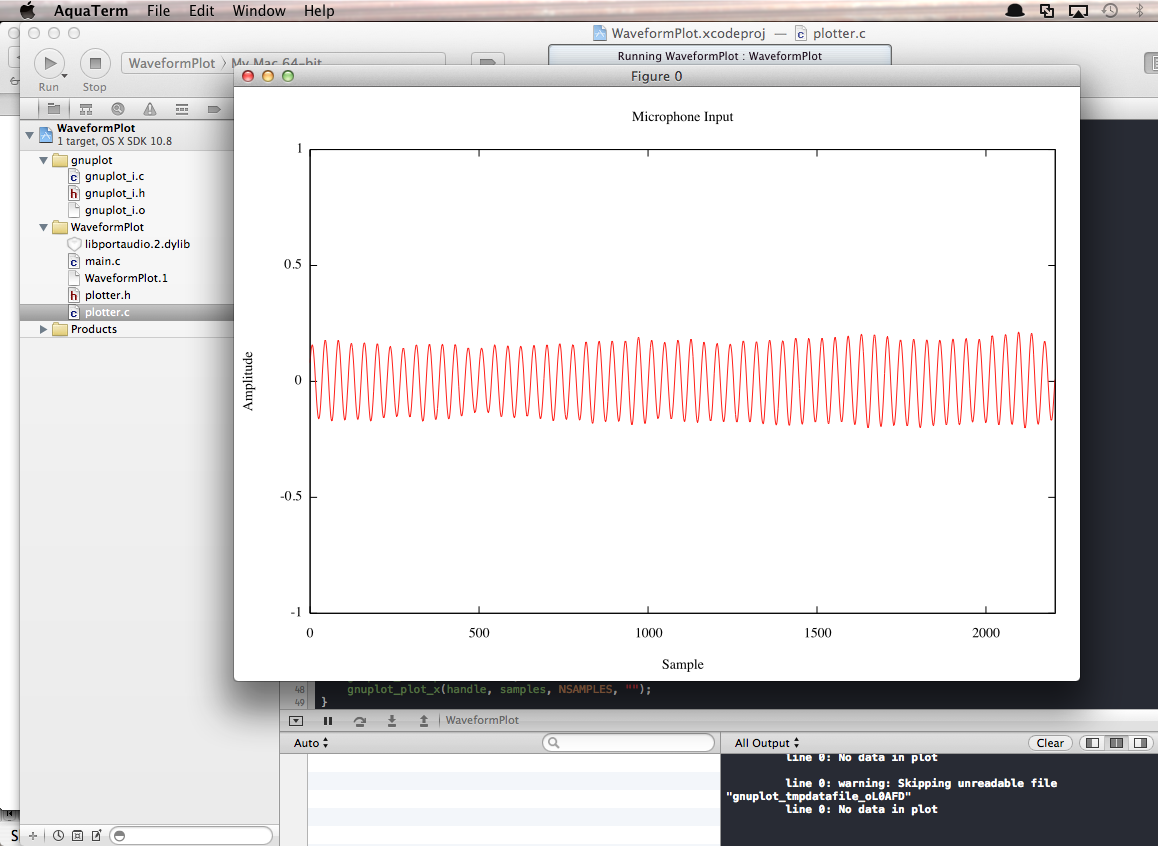Open the Symbol navigator
Viewport: 1158px width, 846px height.
87,108
